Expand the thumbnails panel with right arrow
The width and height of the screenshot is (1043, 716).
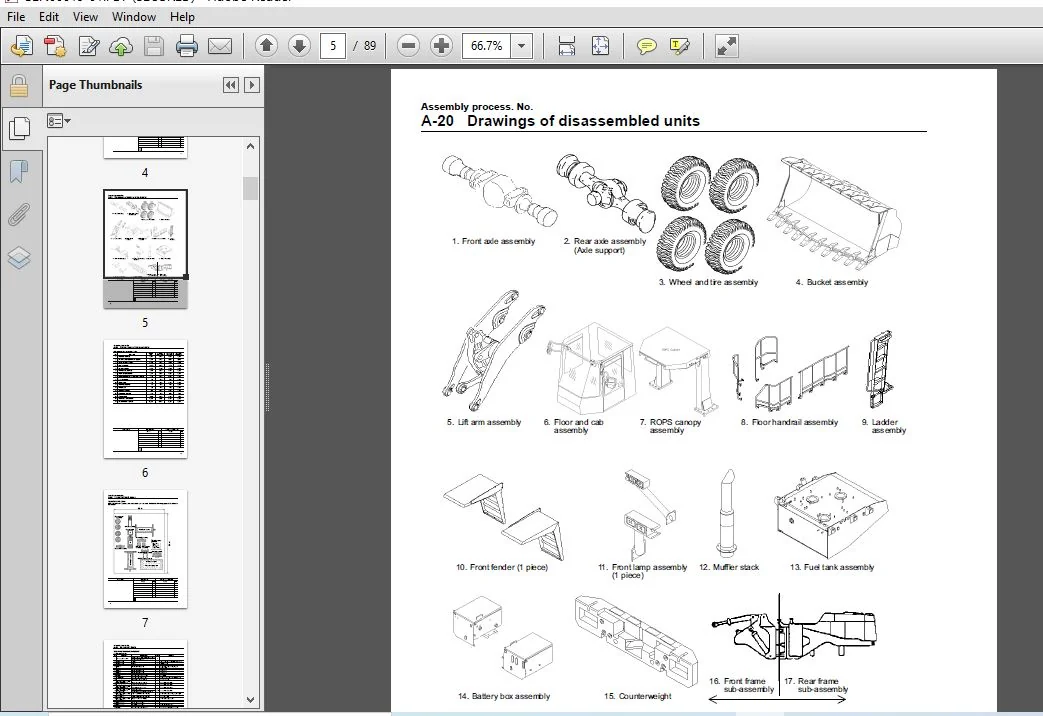251,85
